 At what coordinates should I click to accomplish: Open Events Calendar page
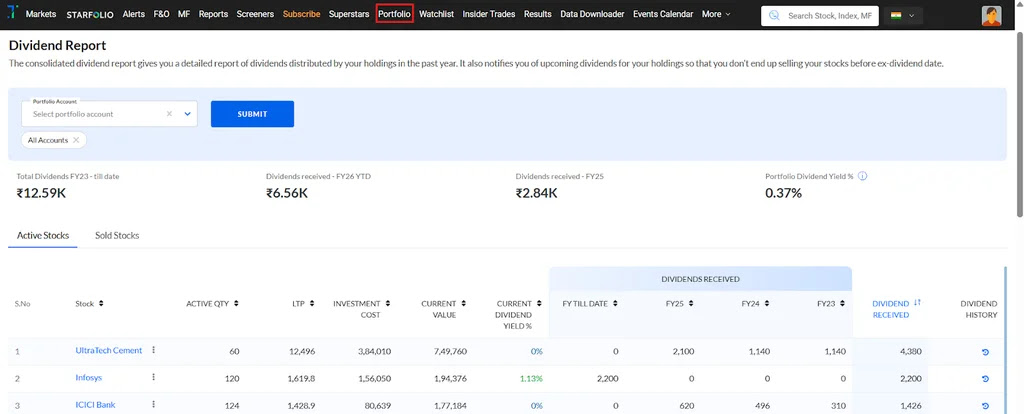pos(663,14)
